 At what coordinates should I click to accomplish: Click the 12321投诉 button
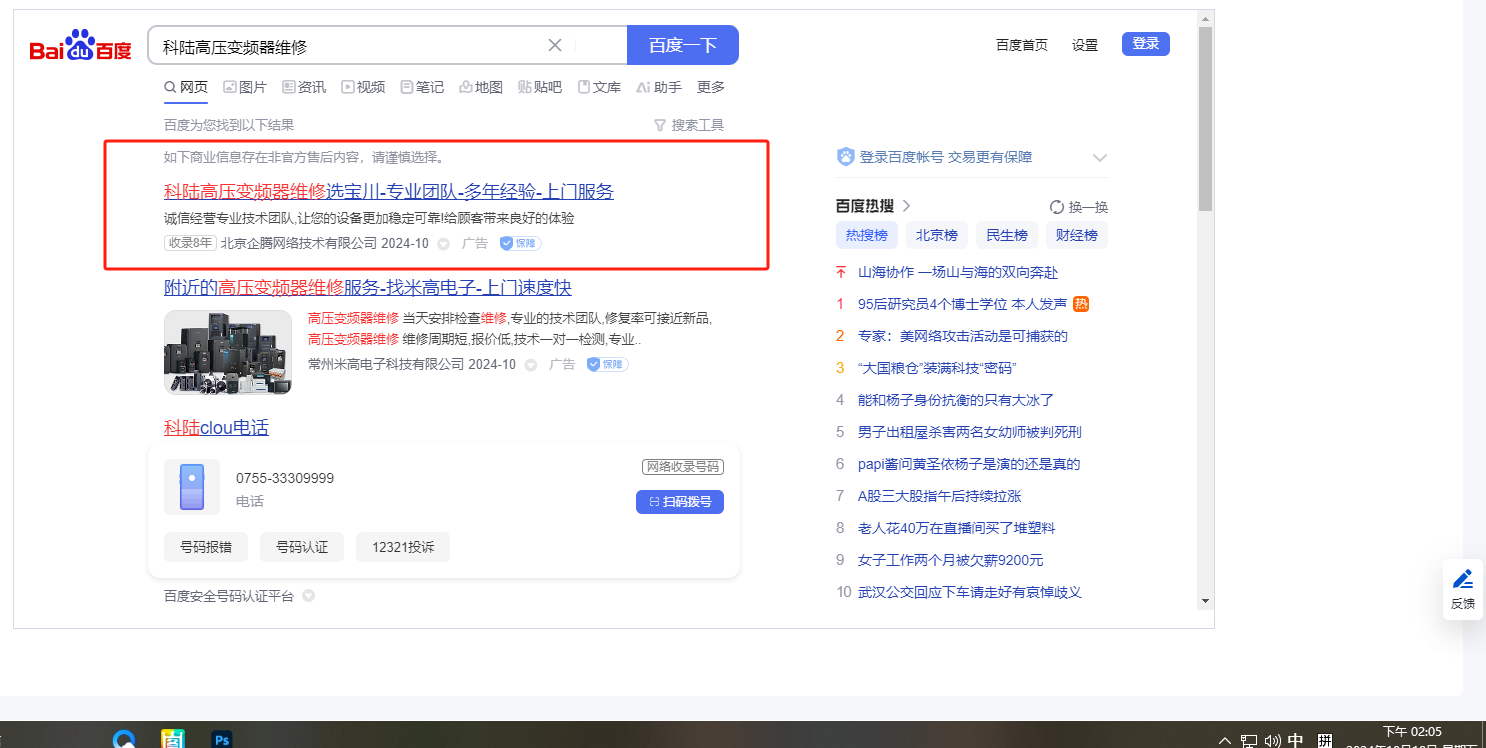tap(403, 547)
